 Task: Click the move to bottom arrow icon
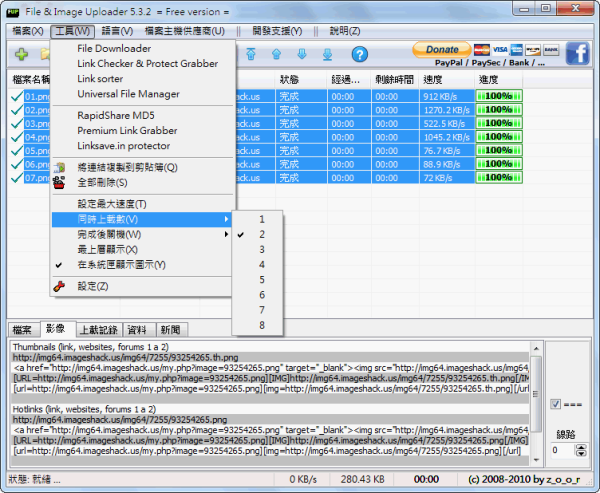click(328, 54)
